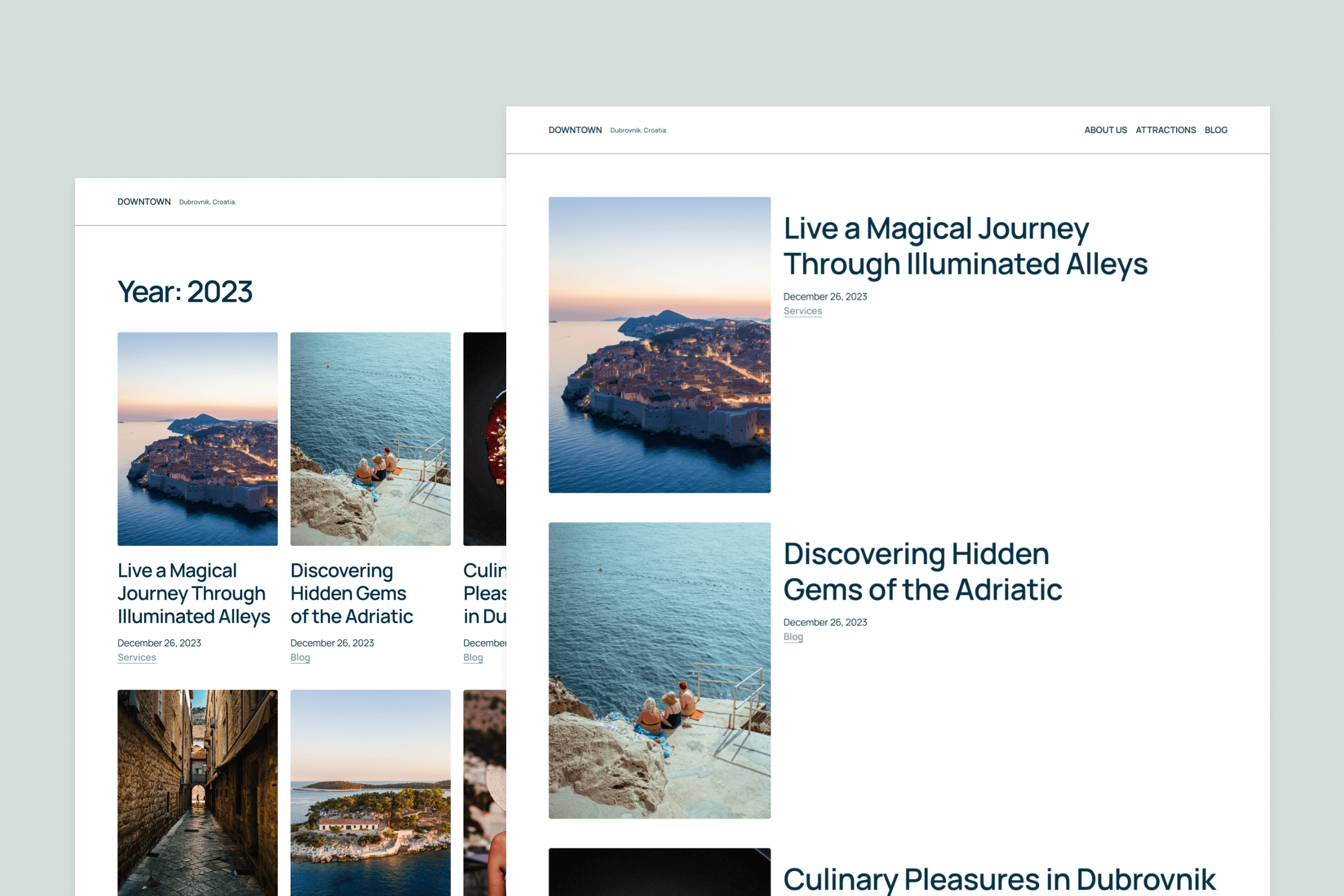Click the large Dubrovnik old town sunset image
The width and height of the screenshot is (1344, 896).
pos(659,345)
